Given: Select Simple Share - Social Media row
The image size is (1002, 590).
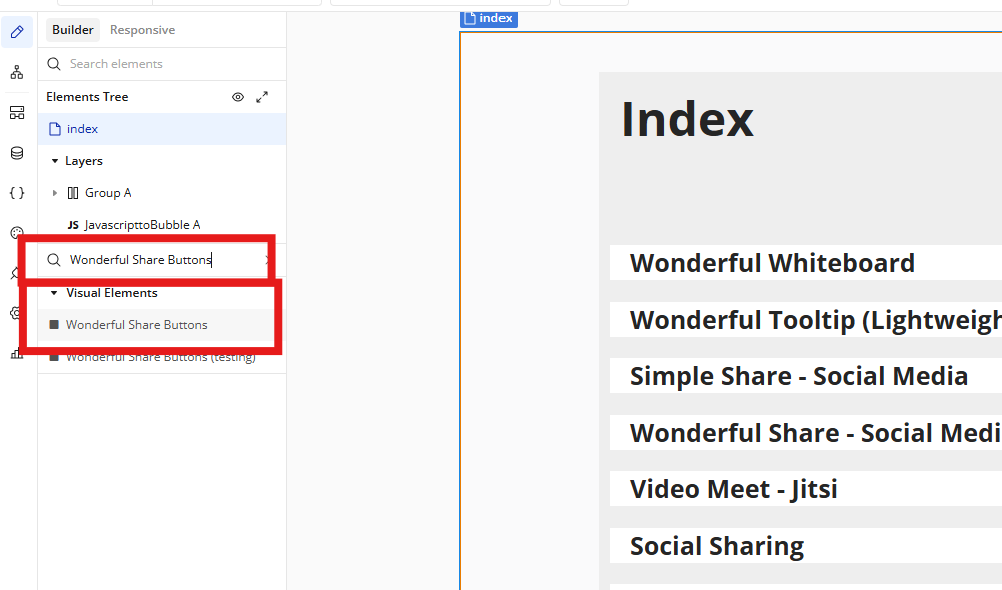Looking at the screenshot, I should (806, 376).
